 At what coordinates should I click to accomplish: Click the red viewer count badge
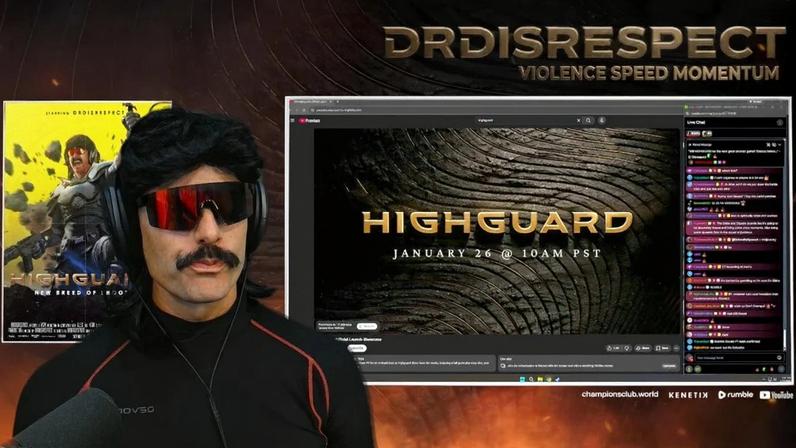pyautogui.click(x=693, y=134)
